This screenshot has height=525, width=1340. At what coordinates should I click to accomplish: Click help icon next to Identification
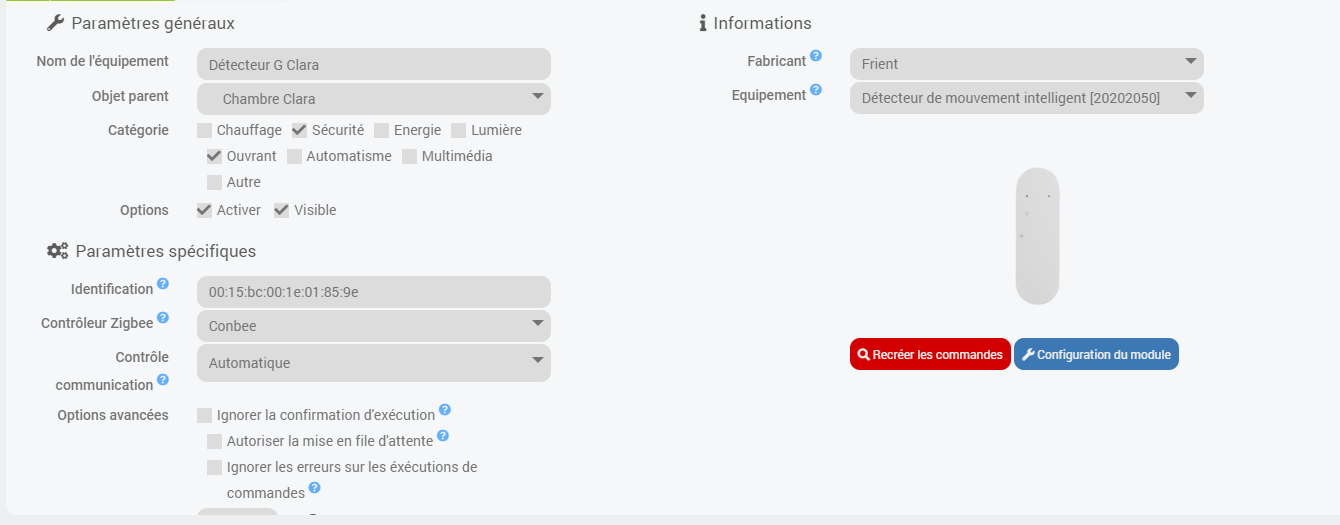coord(163,284)
